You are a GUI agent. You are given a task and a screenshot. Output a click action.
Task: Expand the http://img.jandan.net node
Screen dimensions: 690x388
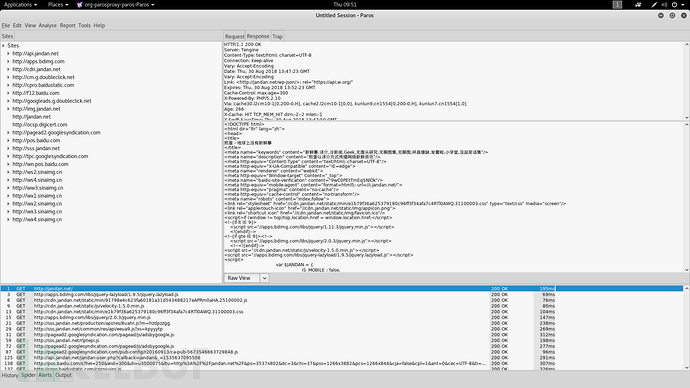coord(8,109)
